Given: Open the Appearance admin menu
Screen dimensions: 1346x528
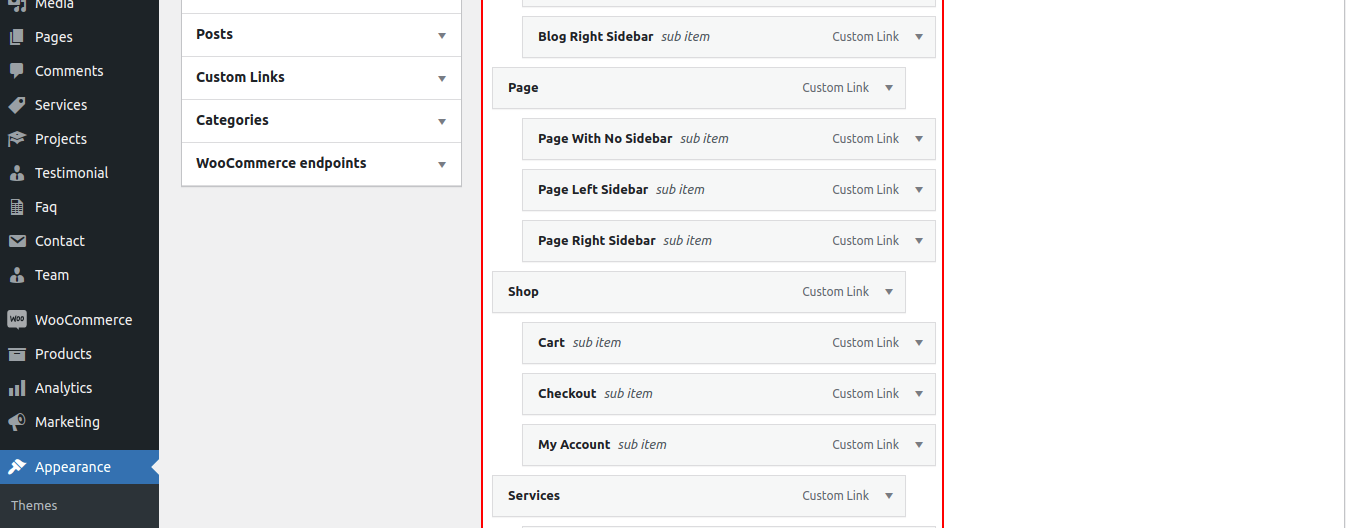Looking at the screenshot, I should 72,467.
